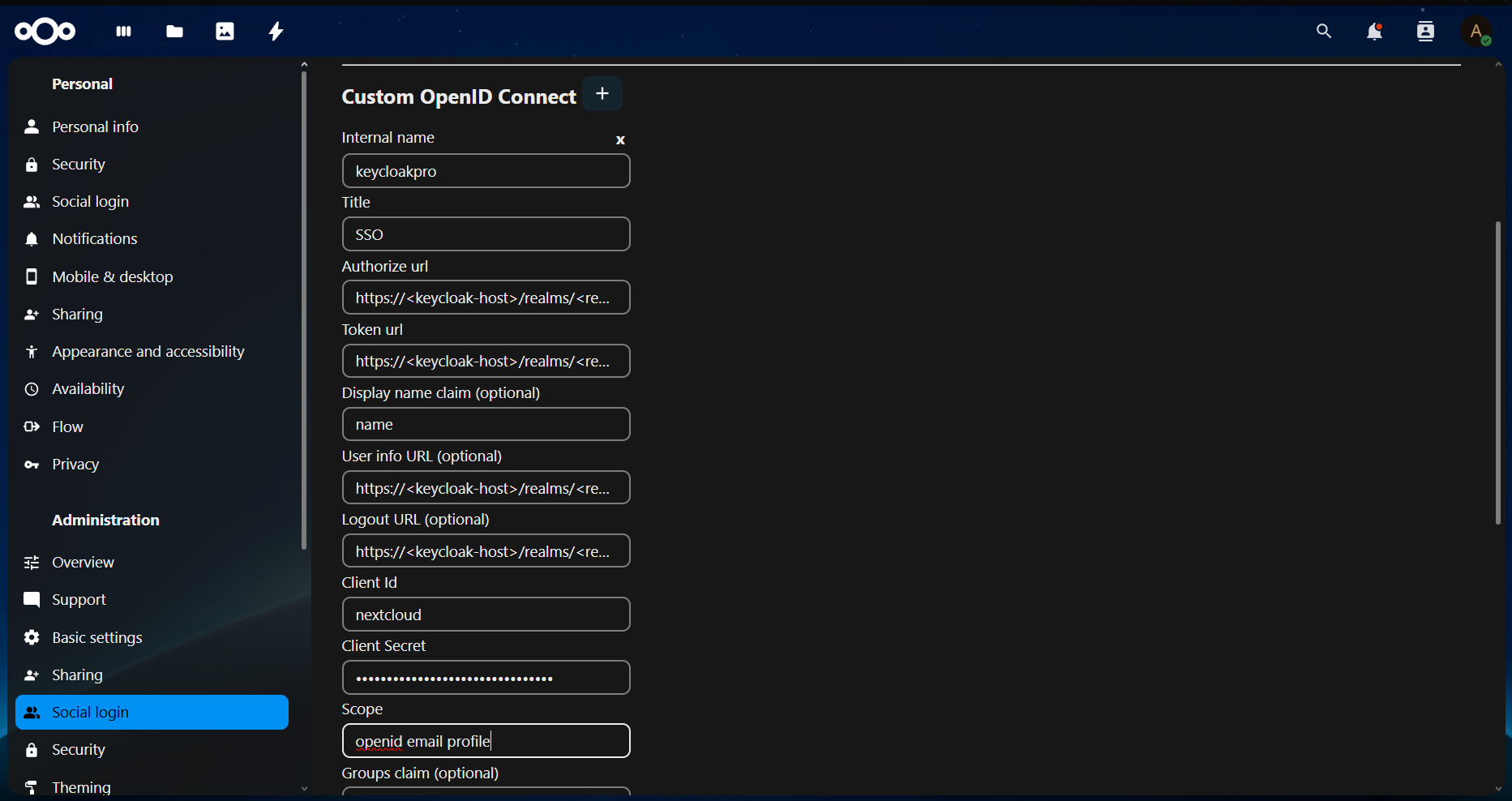Click the Support chat icon
This screenshot has width=1512, height=801.
[x=32, y=601]
